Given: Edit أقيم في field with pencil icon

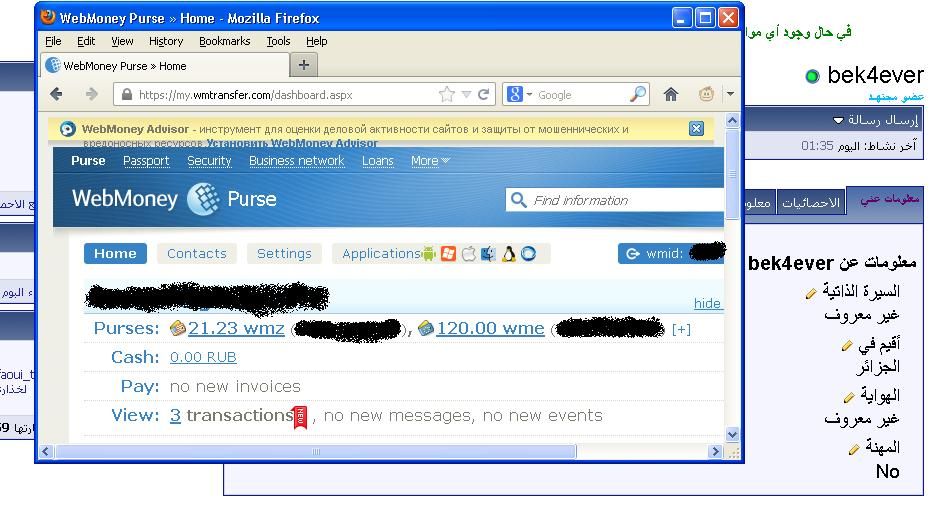Looking at the screenshot, I should click(847, 346).
